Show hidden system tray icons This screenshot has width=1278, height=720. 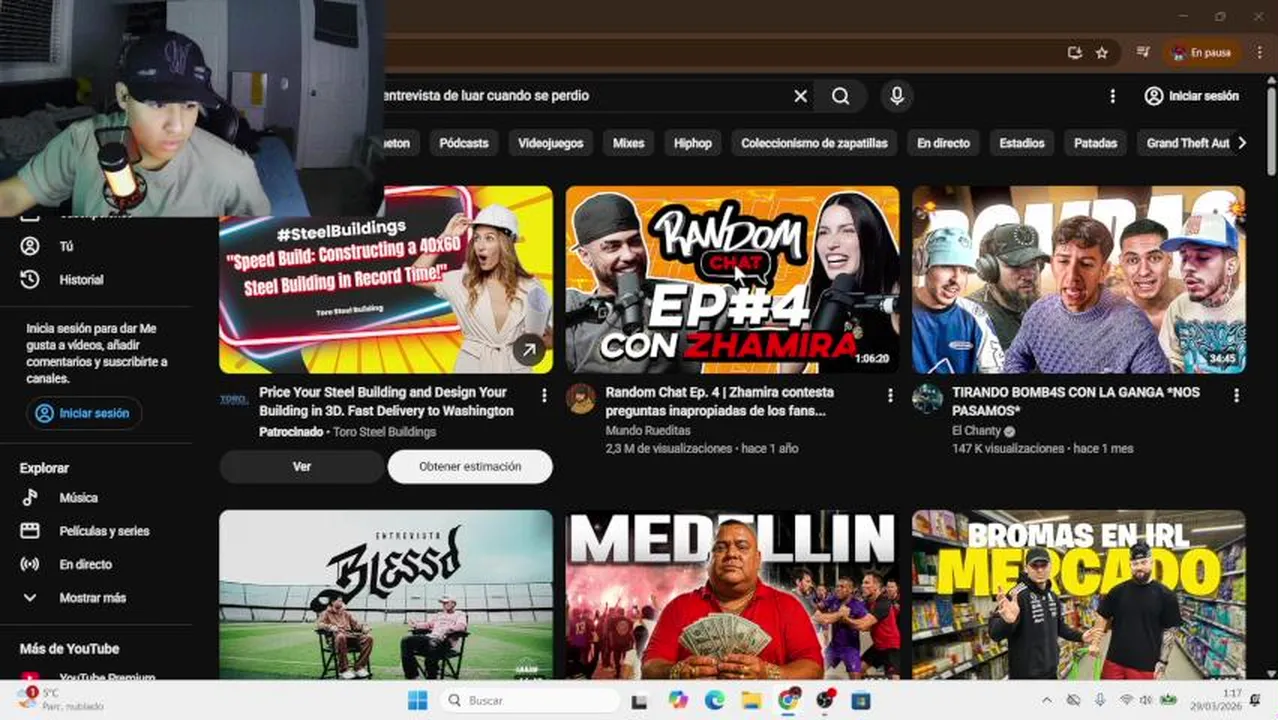point(1047,701)
